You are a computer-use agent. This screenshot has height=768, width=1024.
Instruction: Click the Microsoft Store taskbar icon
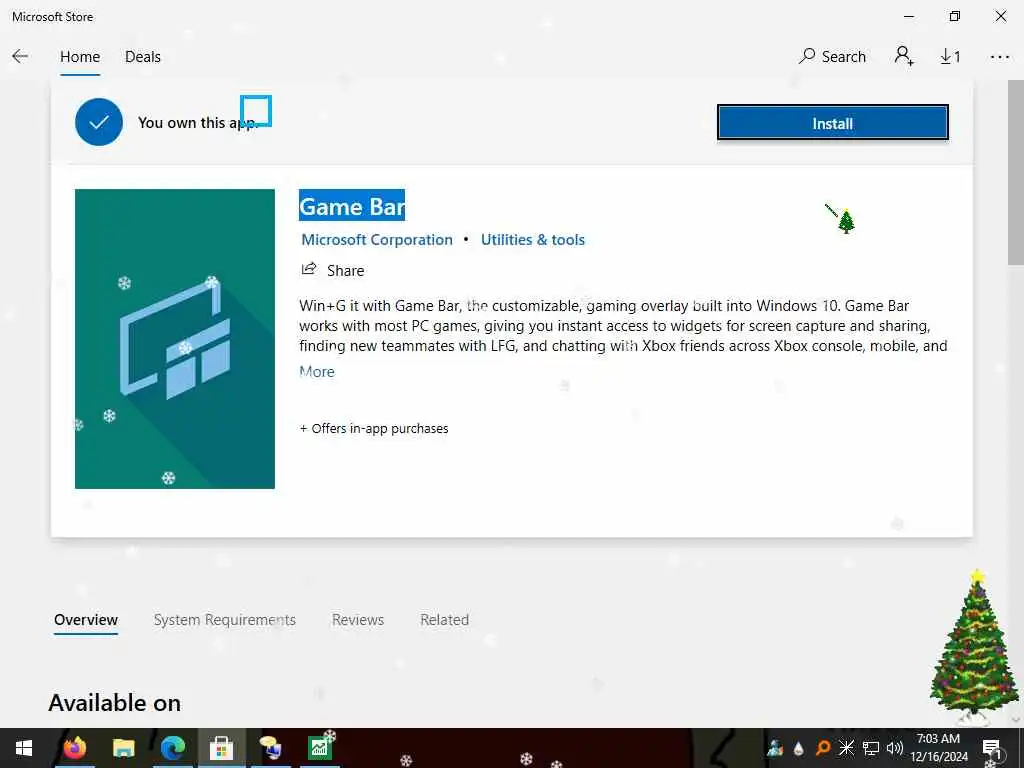(221, 748)
